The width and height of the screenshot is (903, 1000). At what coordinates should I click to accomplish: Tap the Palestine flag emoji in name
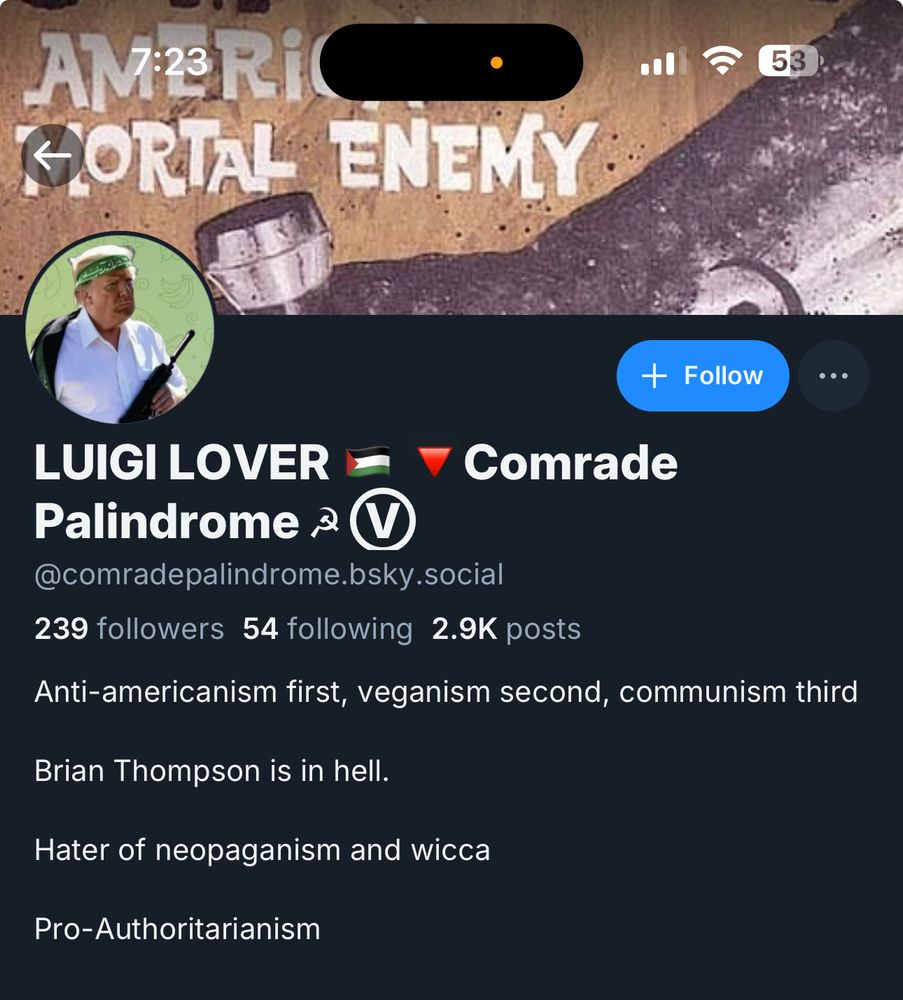[367, 462]
